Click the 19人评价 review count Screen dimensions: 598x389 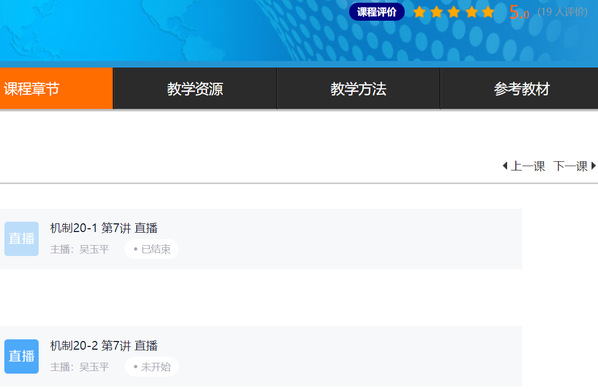(x=563, y=12)
